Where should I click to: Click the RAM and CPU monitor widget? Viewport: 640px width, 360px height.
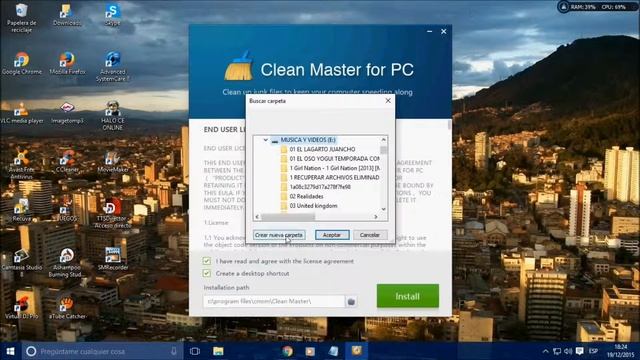pyautogui.click(x=597, y=7)
